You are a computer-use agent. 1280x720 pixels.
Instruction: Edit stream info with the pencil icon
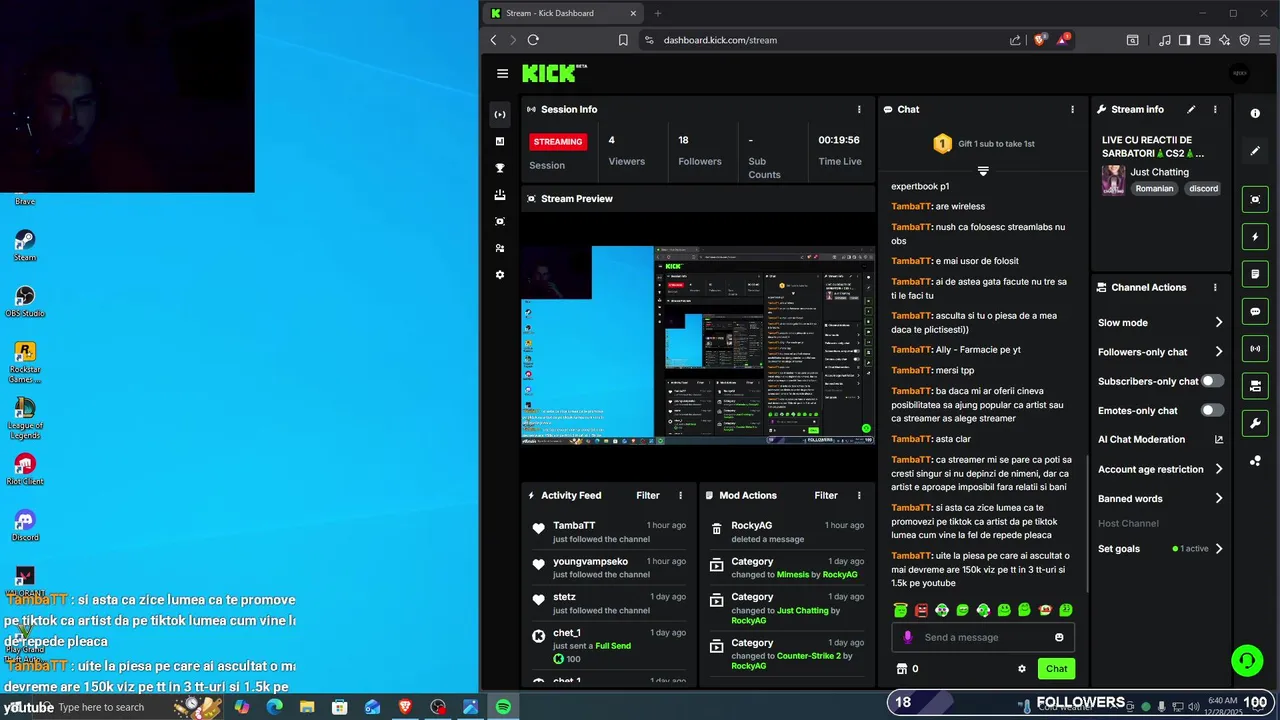[x=1191, y=109]
